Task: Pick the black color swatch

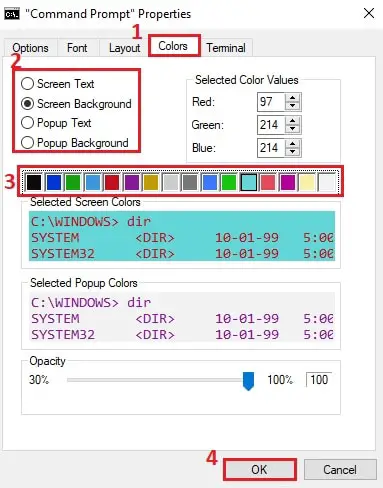Action: pos(34,182)
